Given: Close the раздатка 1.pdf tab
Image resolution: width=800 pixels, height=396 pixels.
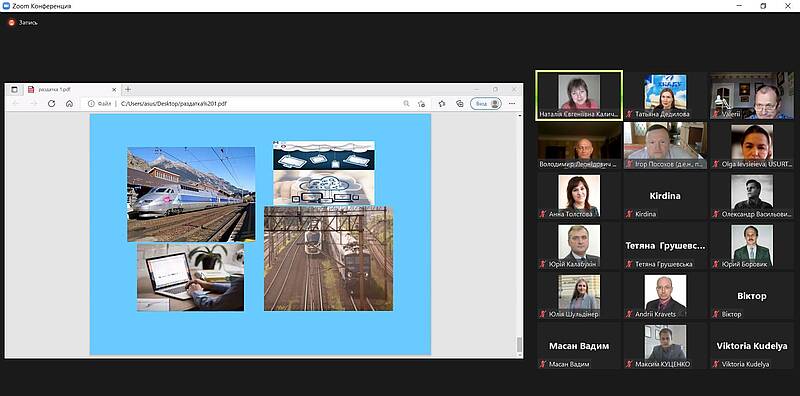Looking at the screenshot, I should click(114, 90).
